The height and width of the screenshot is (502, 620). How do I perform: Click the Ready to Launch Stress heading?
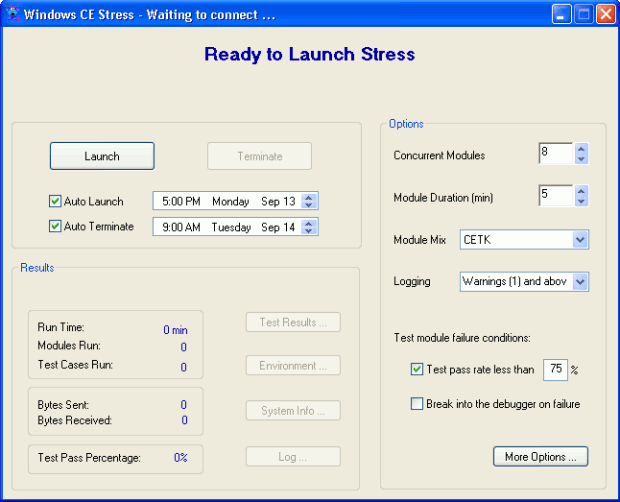click(310, 54)
